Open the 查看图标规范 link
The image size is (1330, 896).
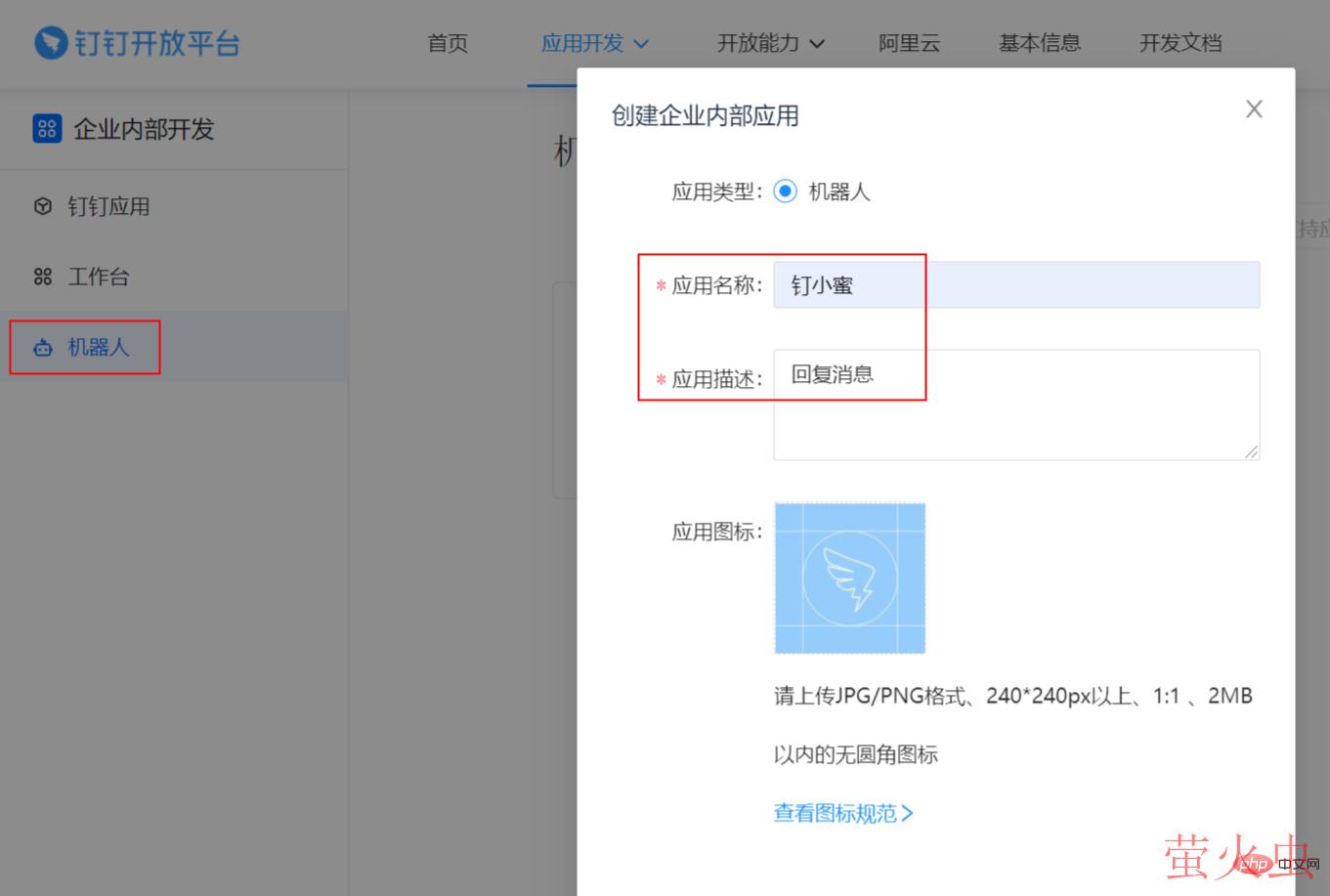843,813
